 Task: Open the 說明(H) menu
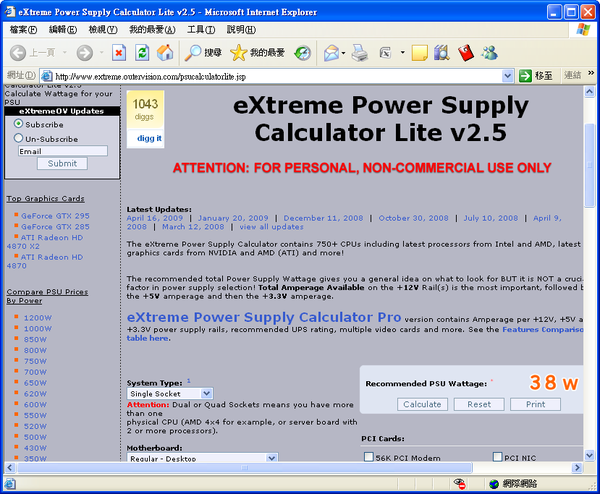tap(241, 29)
